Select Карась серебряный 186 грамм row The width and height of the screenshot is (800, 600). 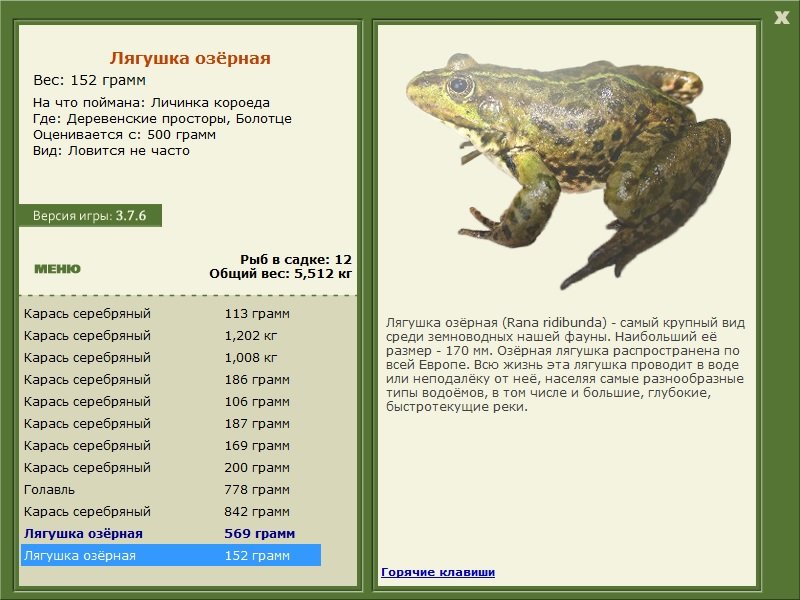pyautogui.click(x=171, y=380)
